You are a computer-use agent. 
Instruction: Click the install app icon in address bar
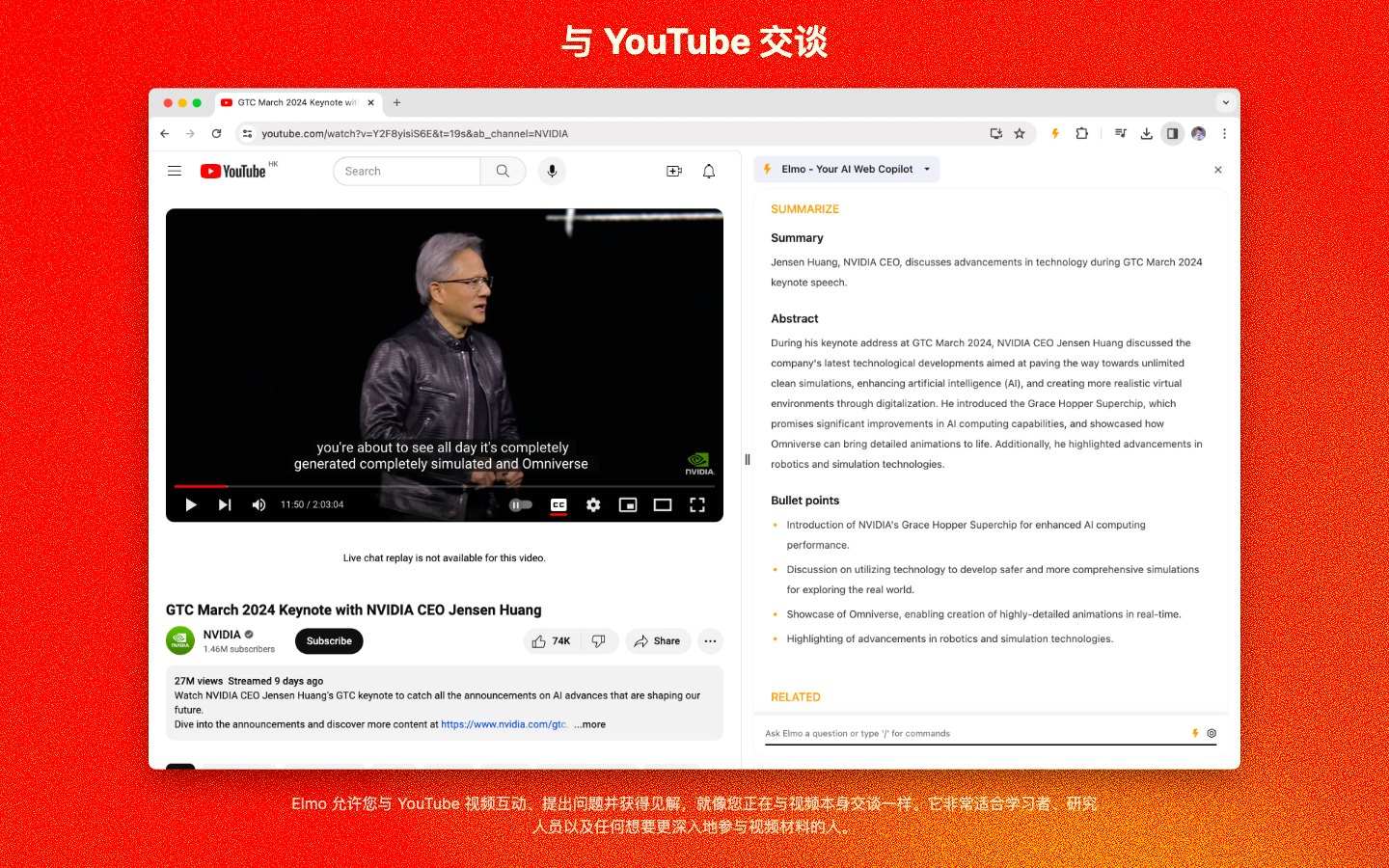click(996, 134)
